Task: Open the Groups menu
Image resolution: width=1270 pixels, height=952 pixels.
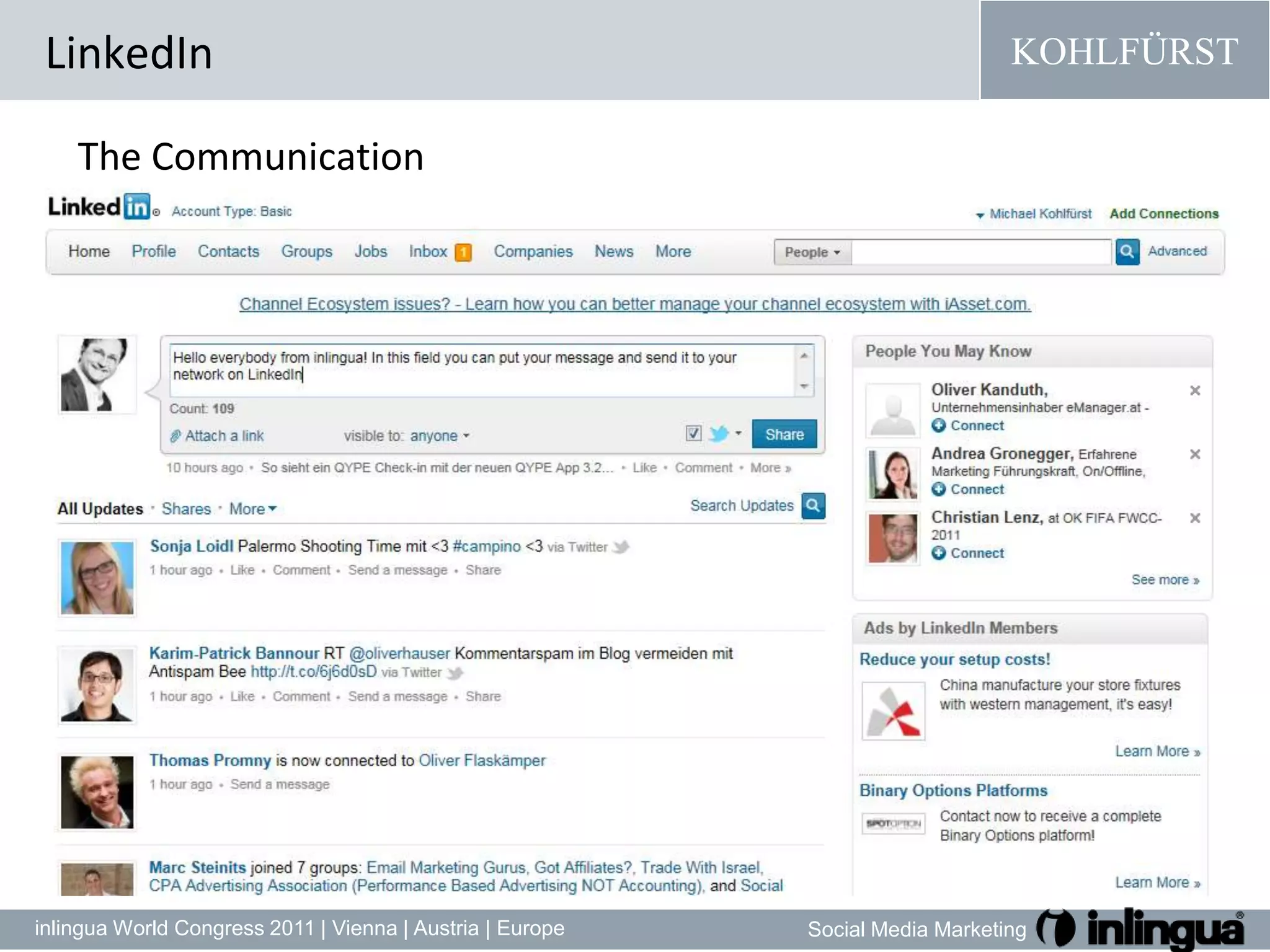Action: point(307,252)
